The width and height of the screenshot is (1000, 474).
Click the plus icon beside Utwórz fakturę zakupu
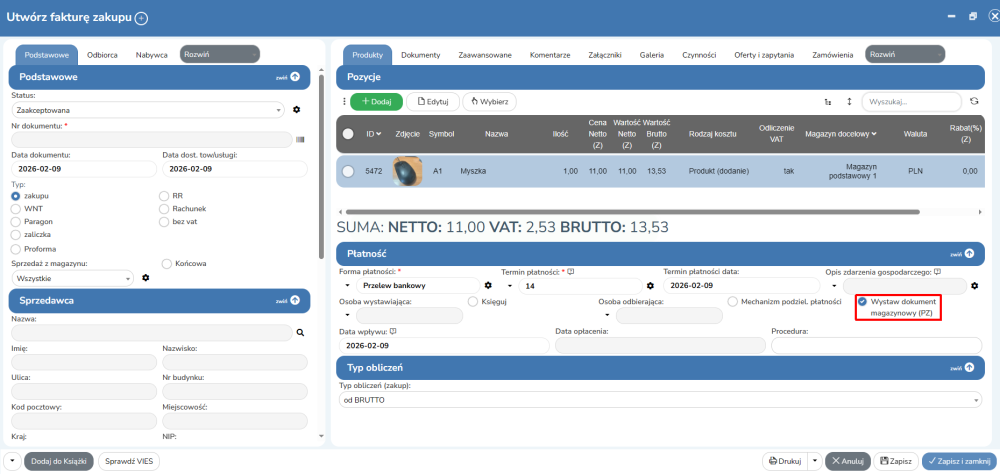(x=141, y=18)
